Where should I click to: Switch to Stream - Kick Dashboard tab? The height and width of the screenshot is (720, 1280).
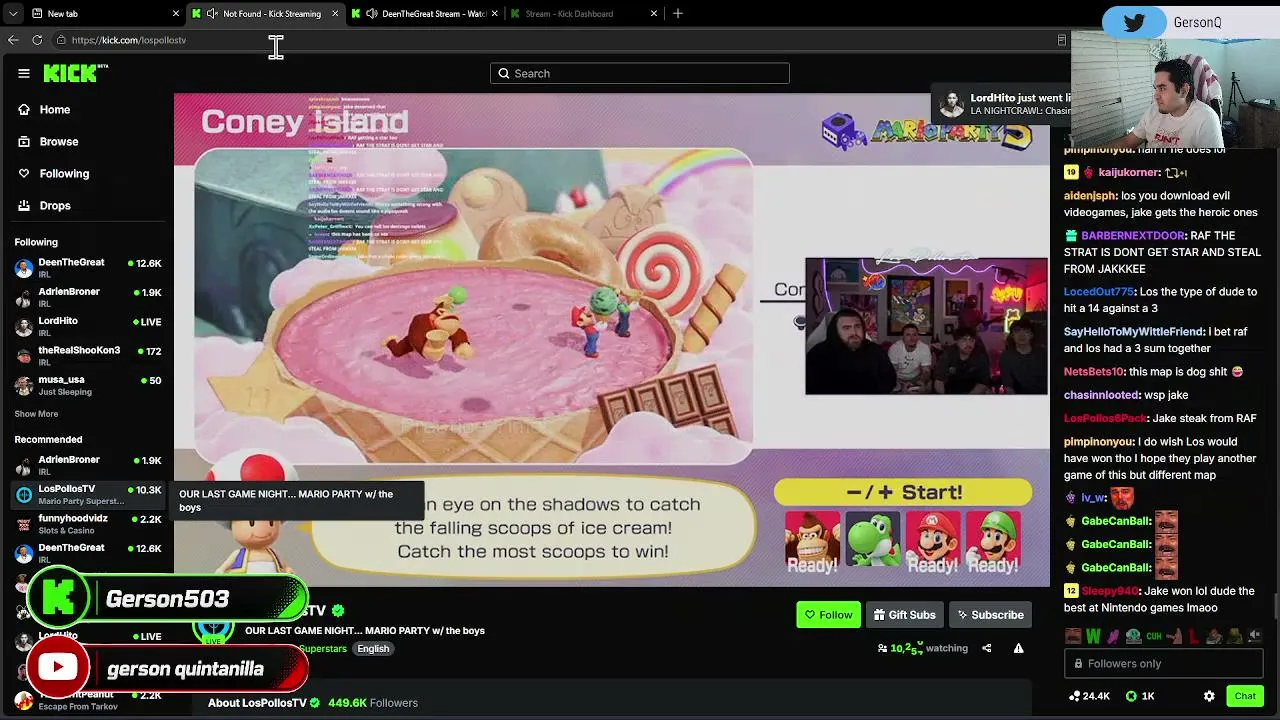584,14
